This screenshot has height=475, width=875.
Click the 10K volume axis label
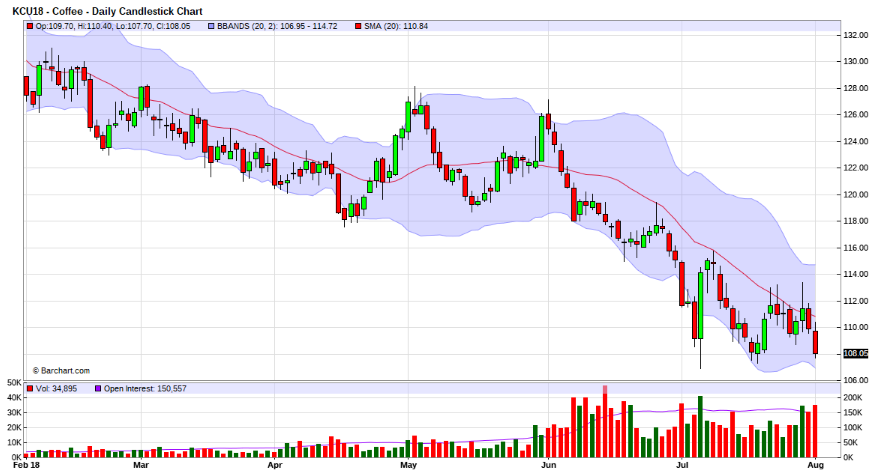pos(14,443)
